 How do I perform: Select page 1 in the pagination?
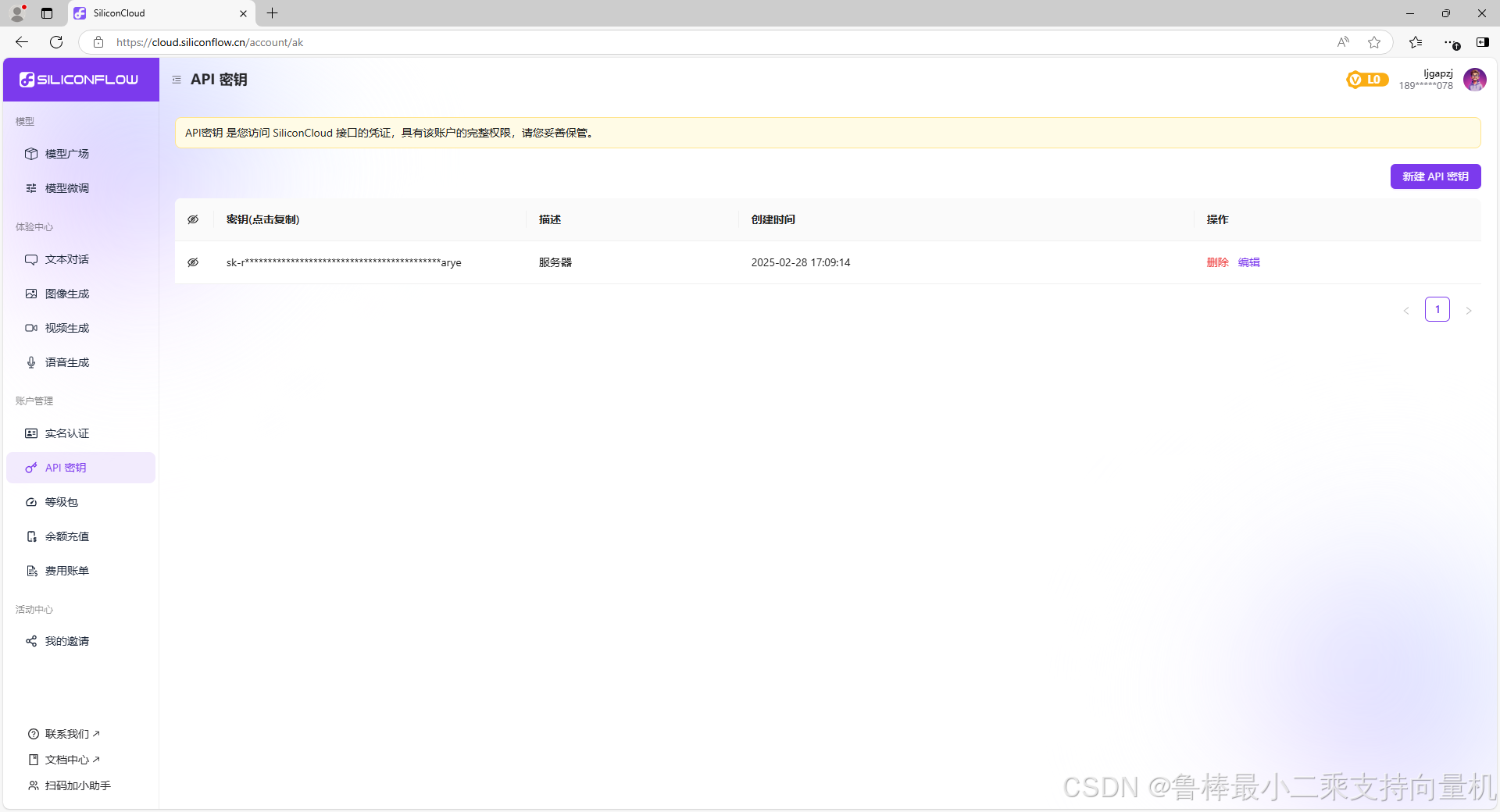(x=1437, y=309)
